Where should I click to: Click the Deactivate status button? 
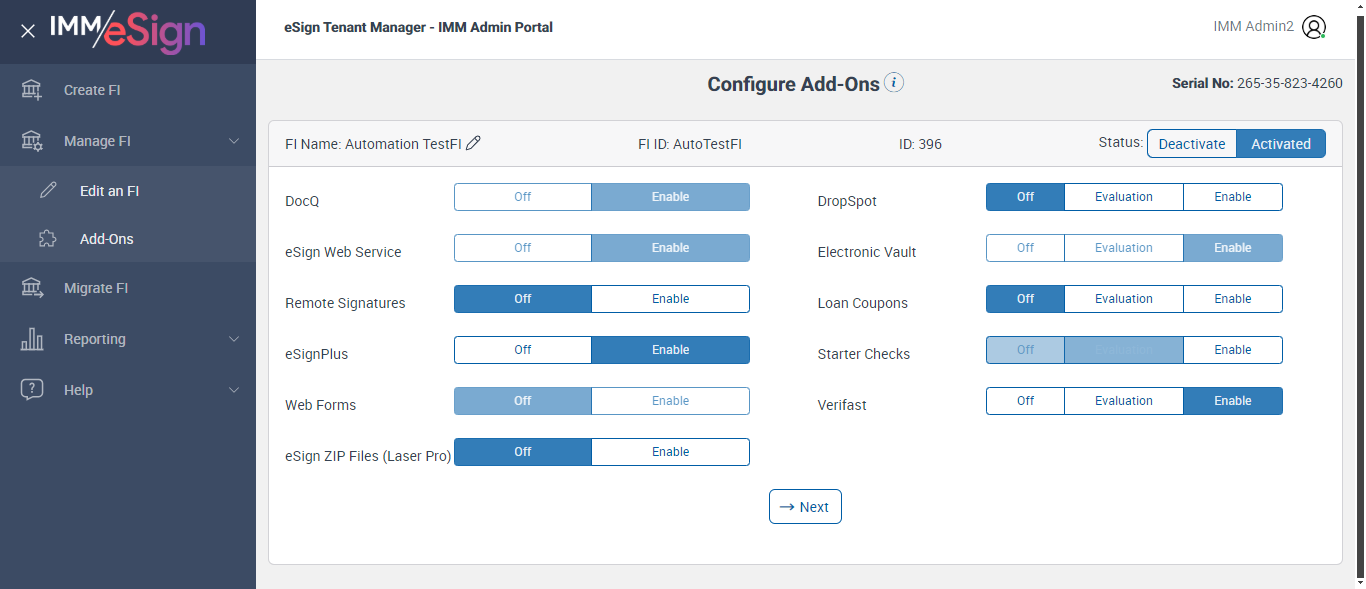coord(1191,144)
